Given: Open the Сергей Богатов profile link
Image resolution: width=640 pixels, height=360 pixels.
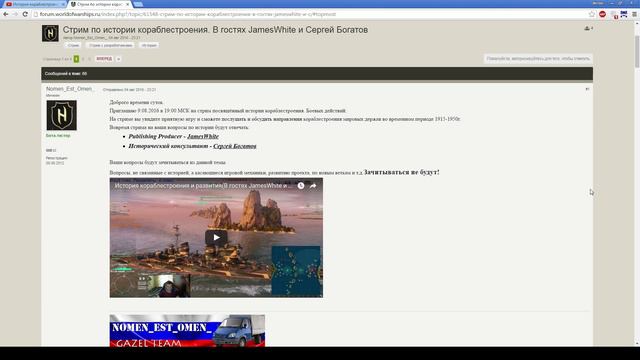Looking at the screenshot, I should (235, 146).
